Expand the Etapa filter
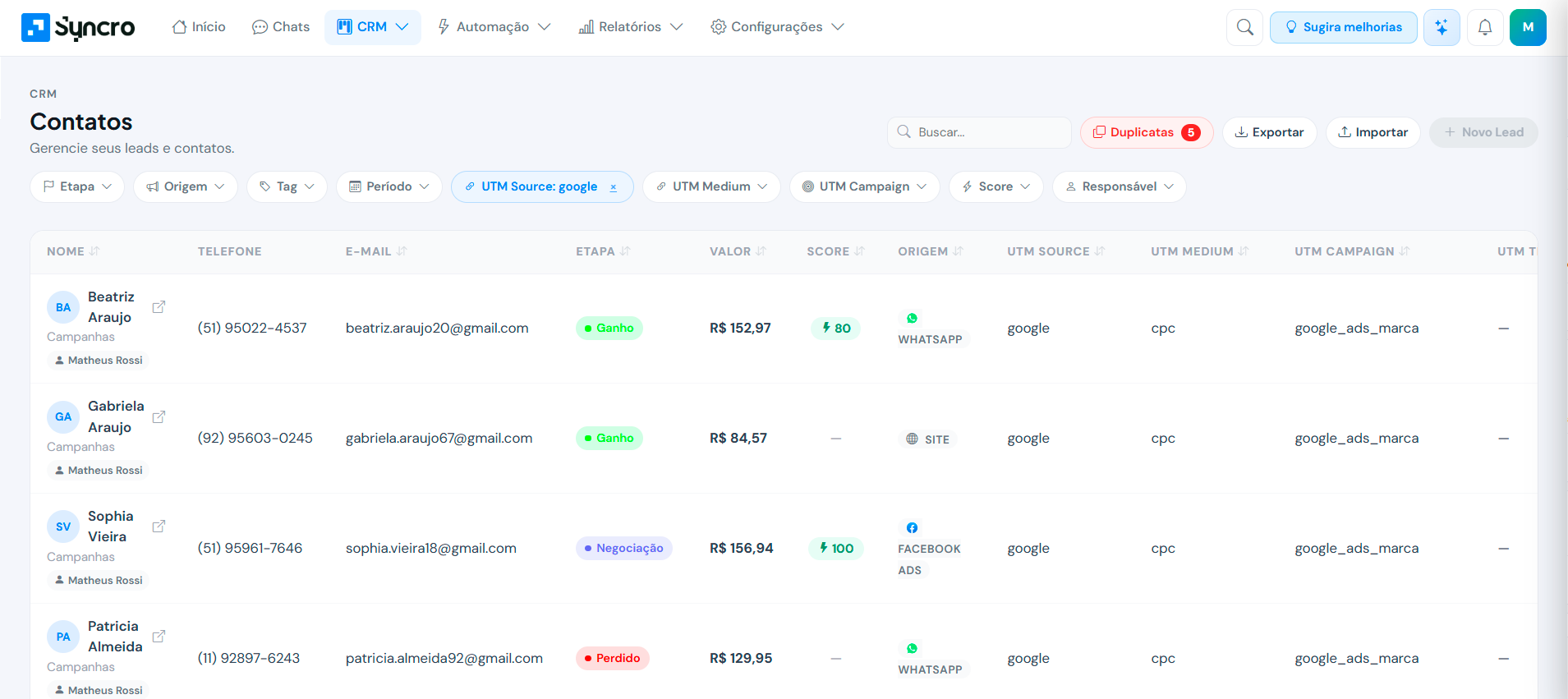 pyautogui.click(x=77, y=186)
